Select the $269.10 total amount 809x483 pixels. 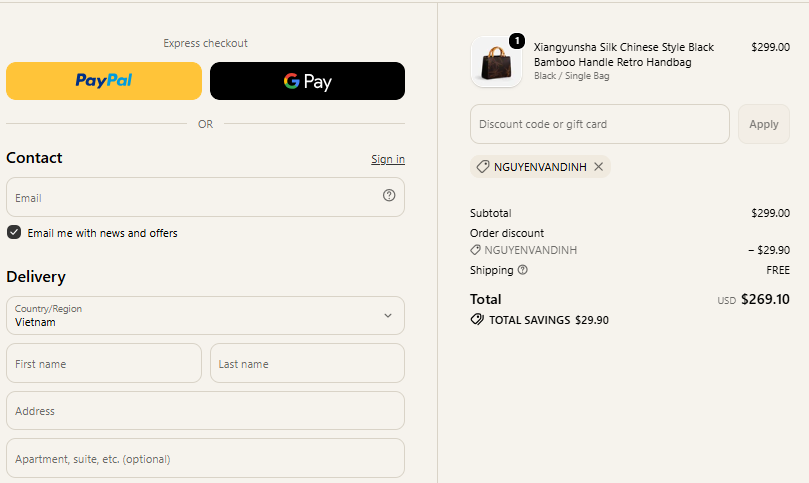point(765,299)
